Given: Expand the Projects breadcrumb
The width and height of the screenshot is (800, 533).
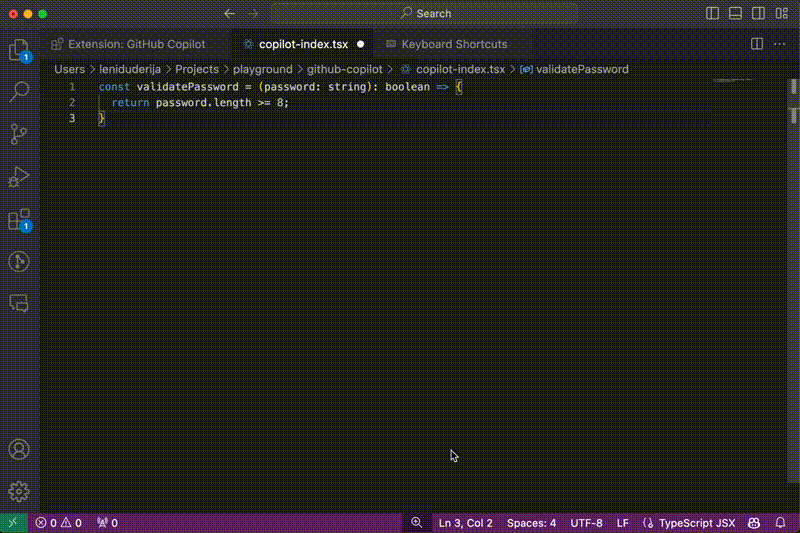Looking at the screenshot, I should click(196, 69).
